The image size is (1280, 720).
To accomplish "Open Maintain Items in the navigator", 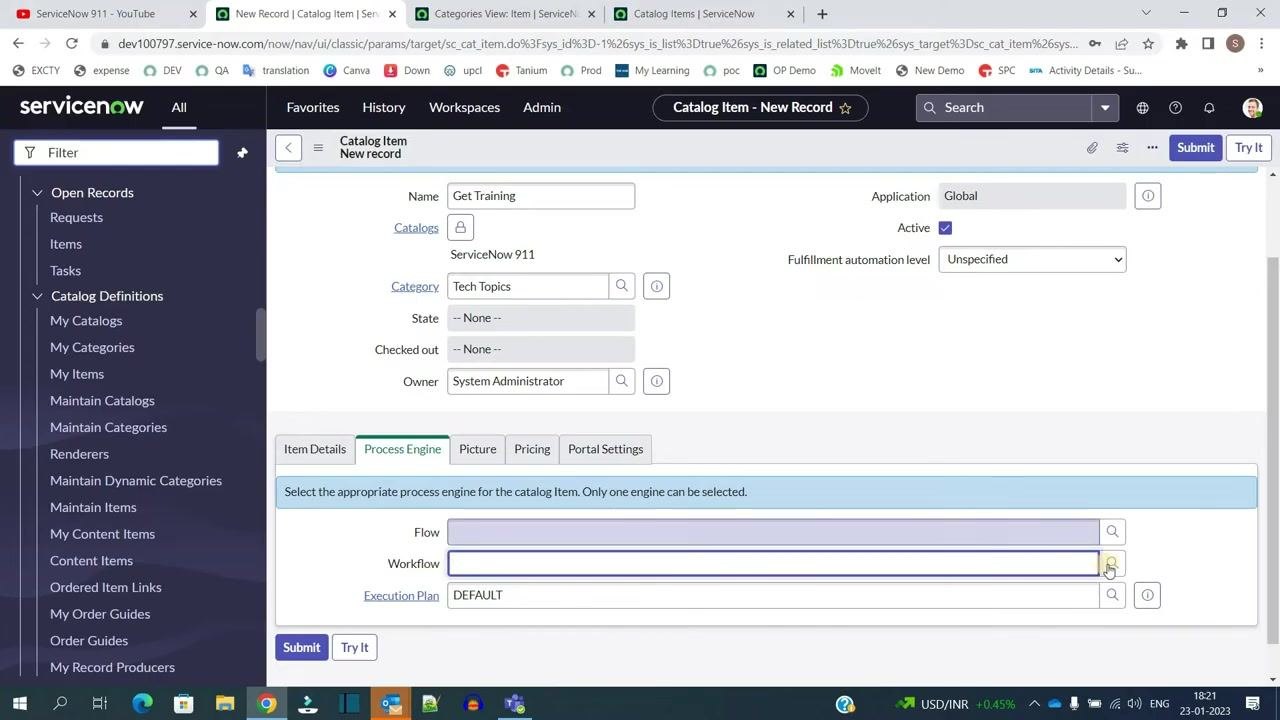I will pos(93,507).
